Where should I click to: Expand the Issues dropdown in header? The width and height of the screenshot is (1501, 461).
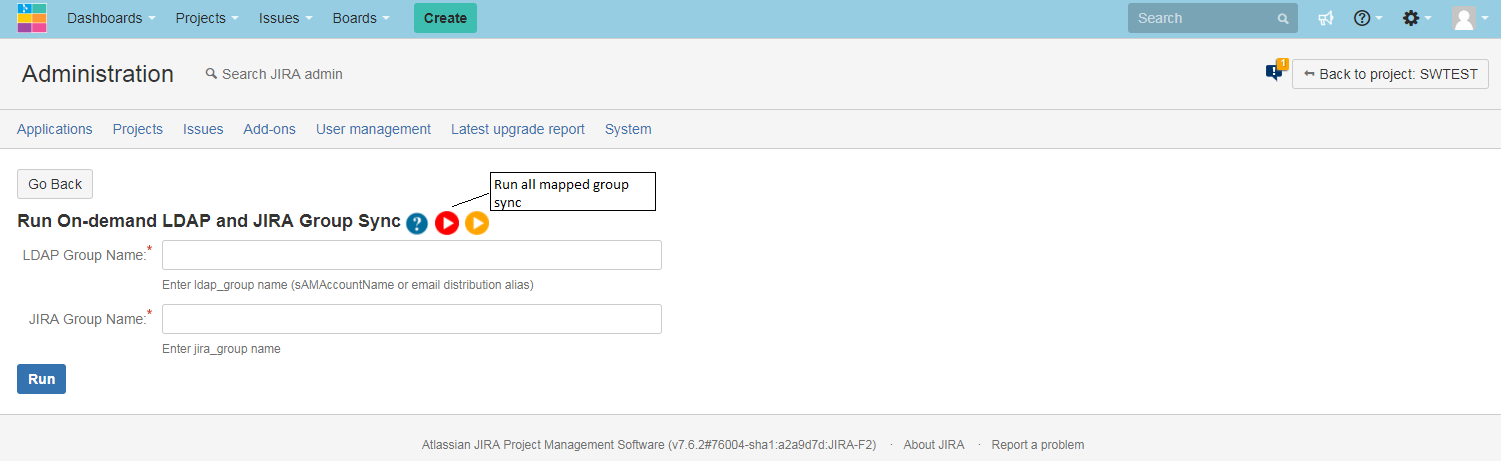click(285, 18)
